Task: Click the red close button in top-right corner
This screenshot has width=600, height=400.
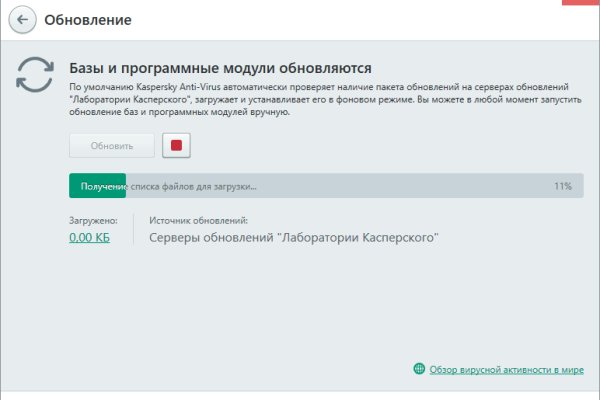Action: tap(582, 3)
